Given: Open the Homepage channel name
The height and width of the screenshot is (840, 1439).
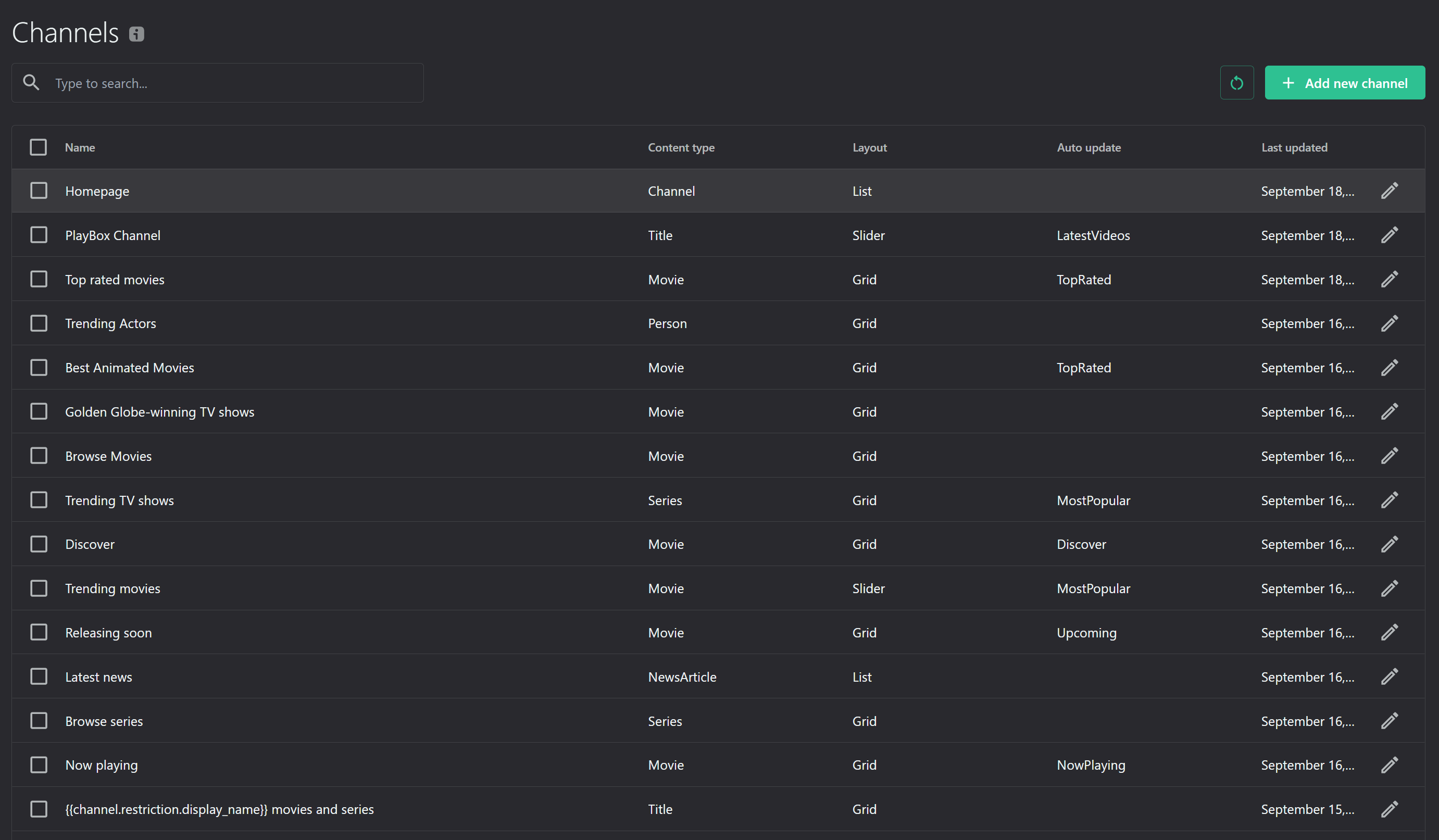Looking at the screenshot, I should coord(97,191).
